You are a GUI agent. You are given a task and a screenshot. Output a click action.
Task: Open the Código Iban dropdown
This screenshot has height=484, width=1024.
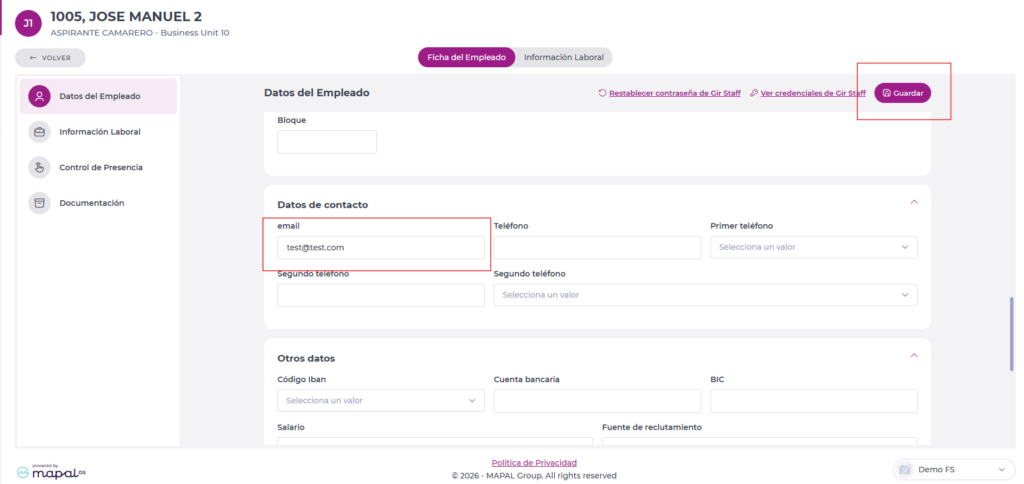pyautogui.click(x=380, y=401)
